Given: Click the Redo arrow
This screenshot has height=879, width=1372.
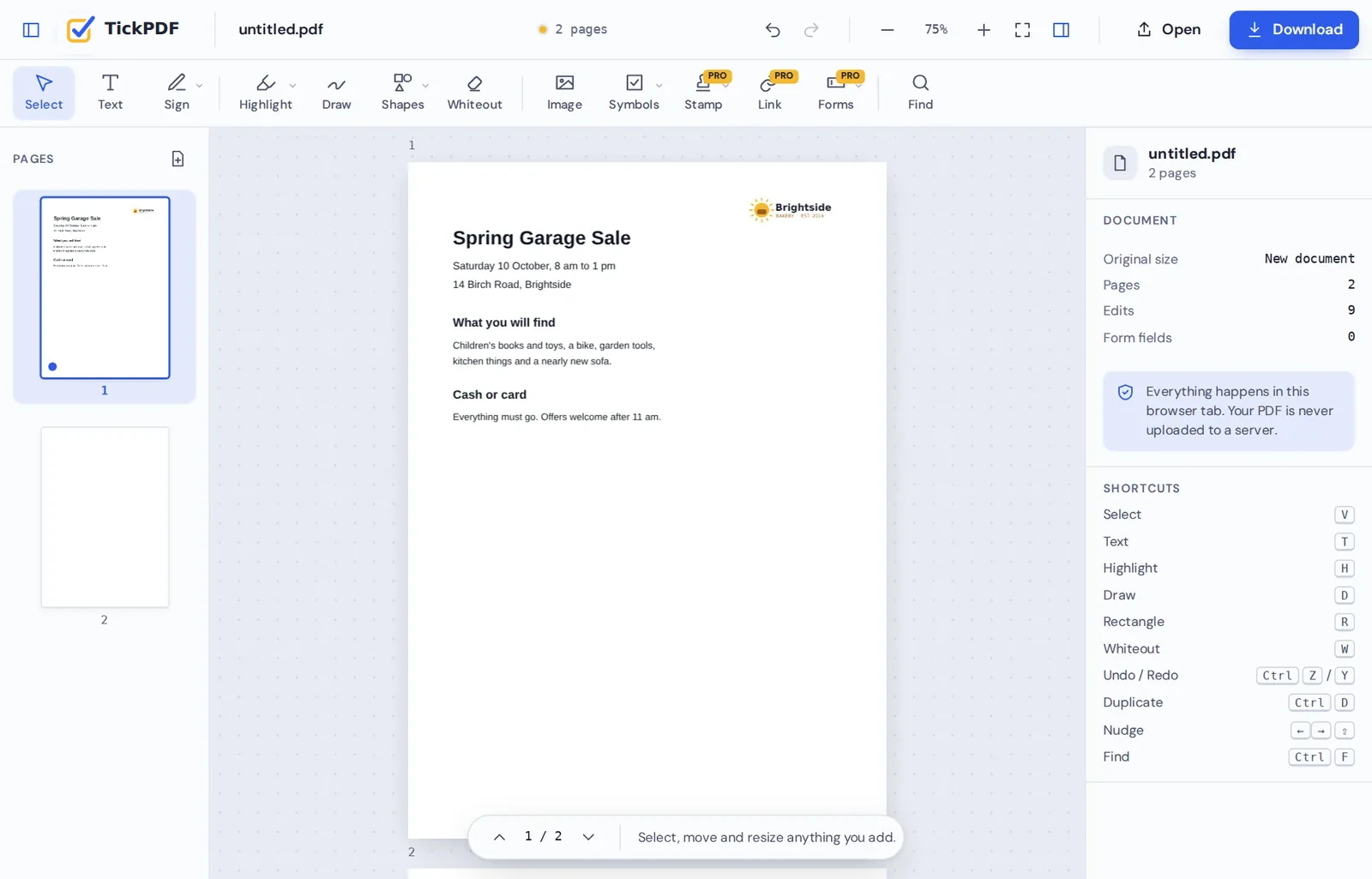Looking at the screenshot, I should 811,30.
